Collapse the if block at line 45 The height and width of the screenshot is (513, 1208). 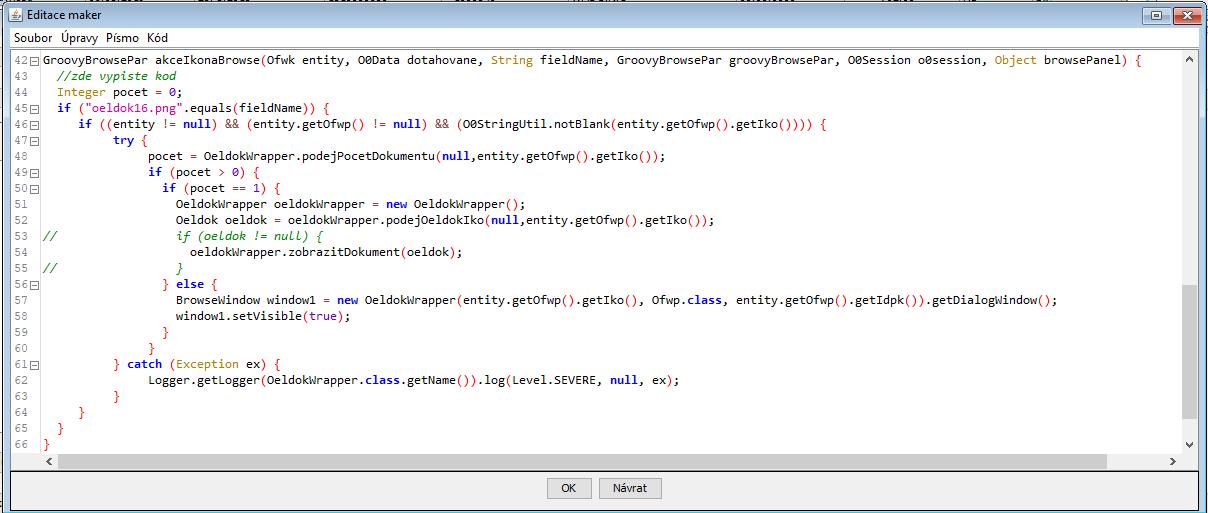[x=34, y=108]
